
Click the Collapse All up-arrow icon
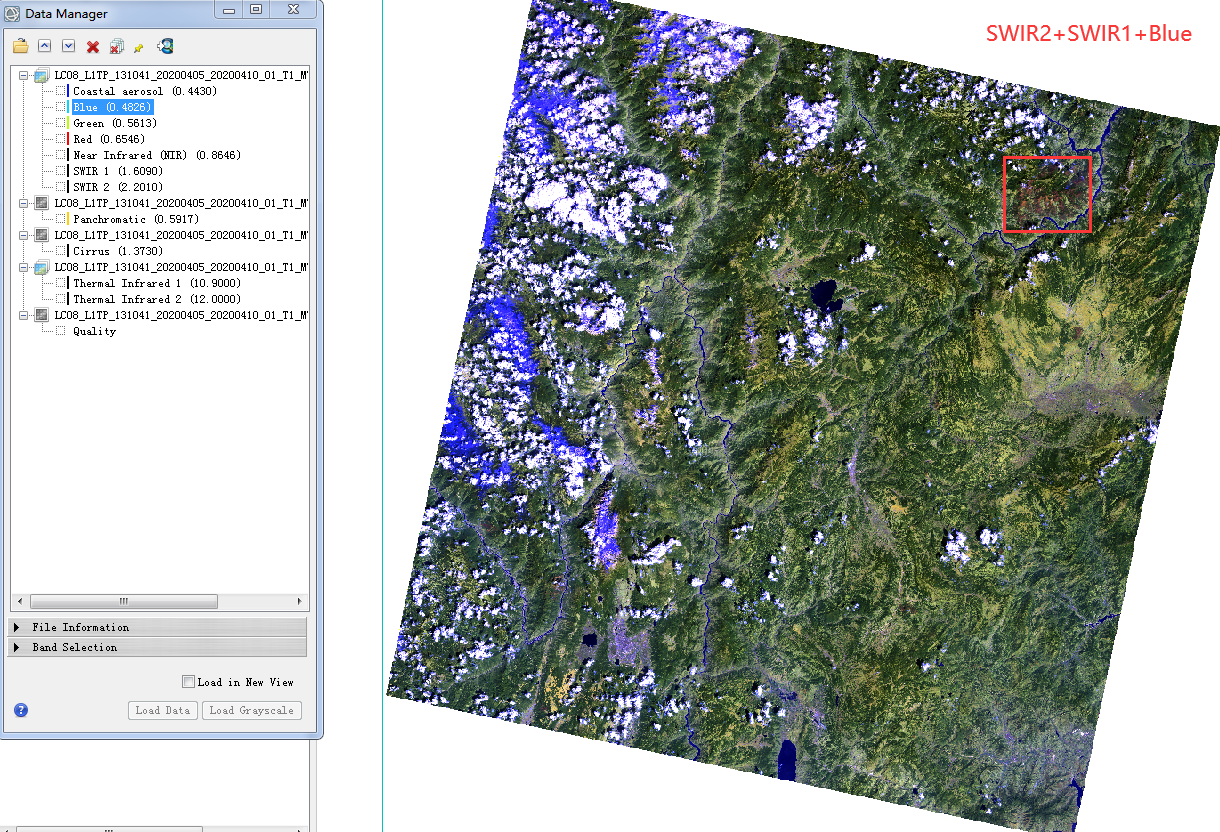(44, 46)
